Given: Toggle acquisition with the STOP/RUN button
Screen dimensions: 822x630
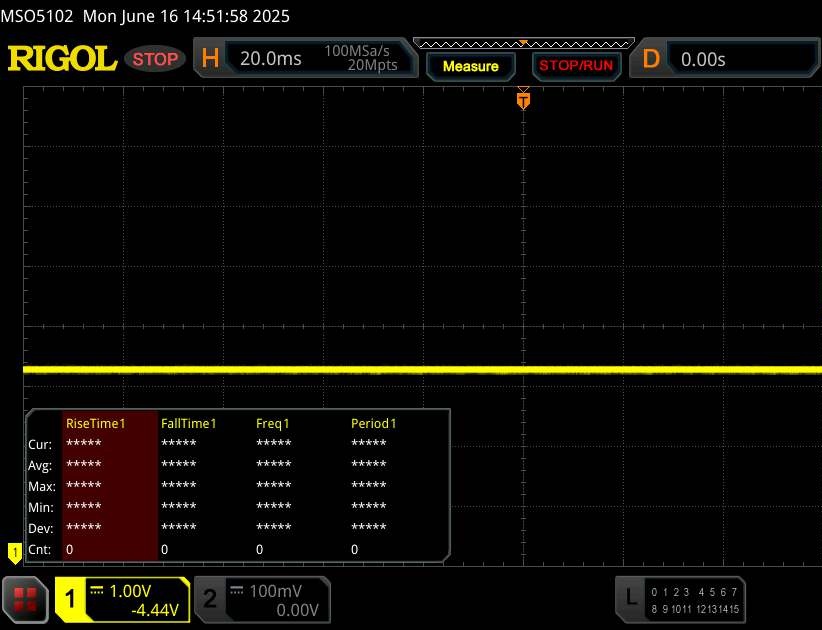Looking at the screenshot, I should pyautogui.click(x=574, y=66).
